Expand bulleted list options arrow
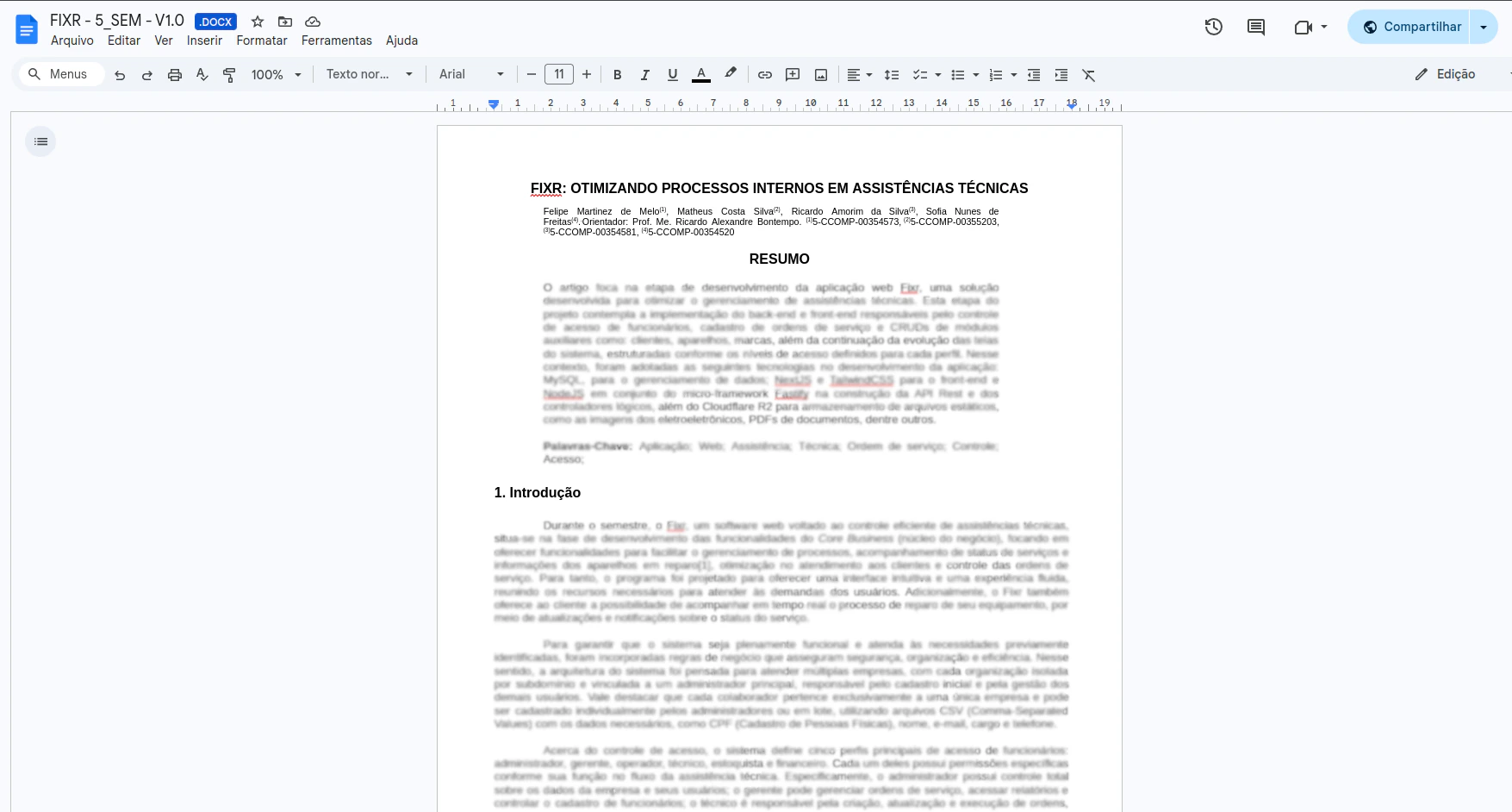The width and height of the screenshot is (1512, 812). (976, 75)
